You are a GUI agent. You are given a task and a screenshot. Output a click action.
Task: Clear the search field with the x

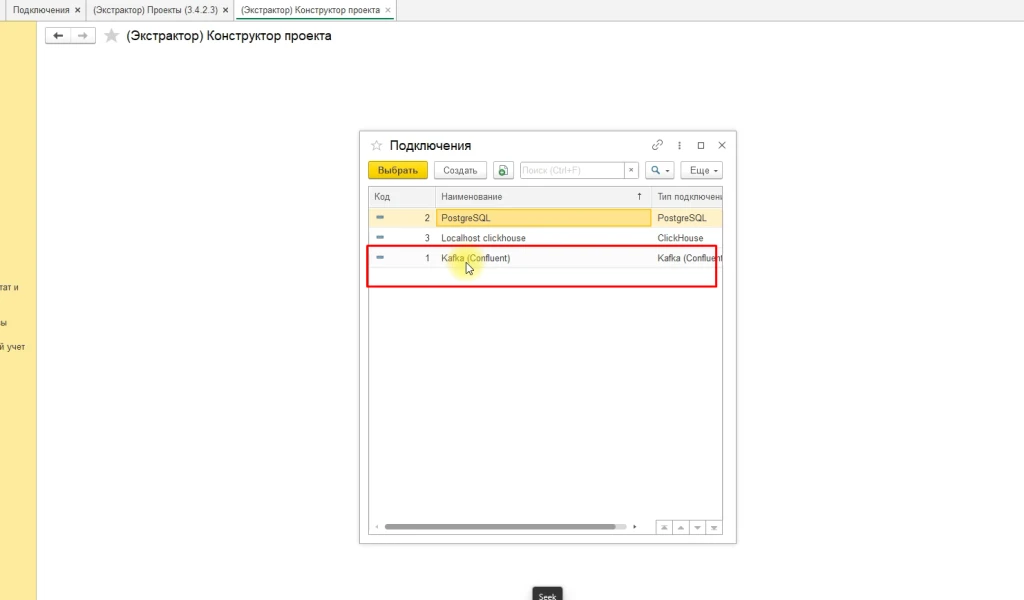[631, 171]
